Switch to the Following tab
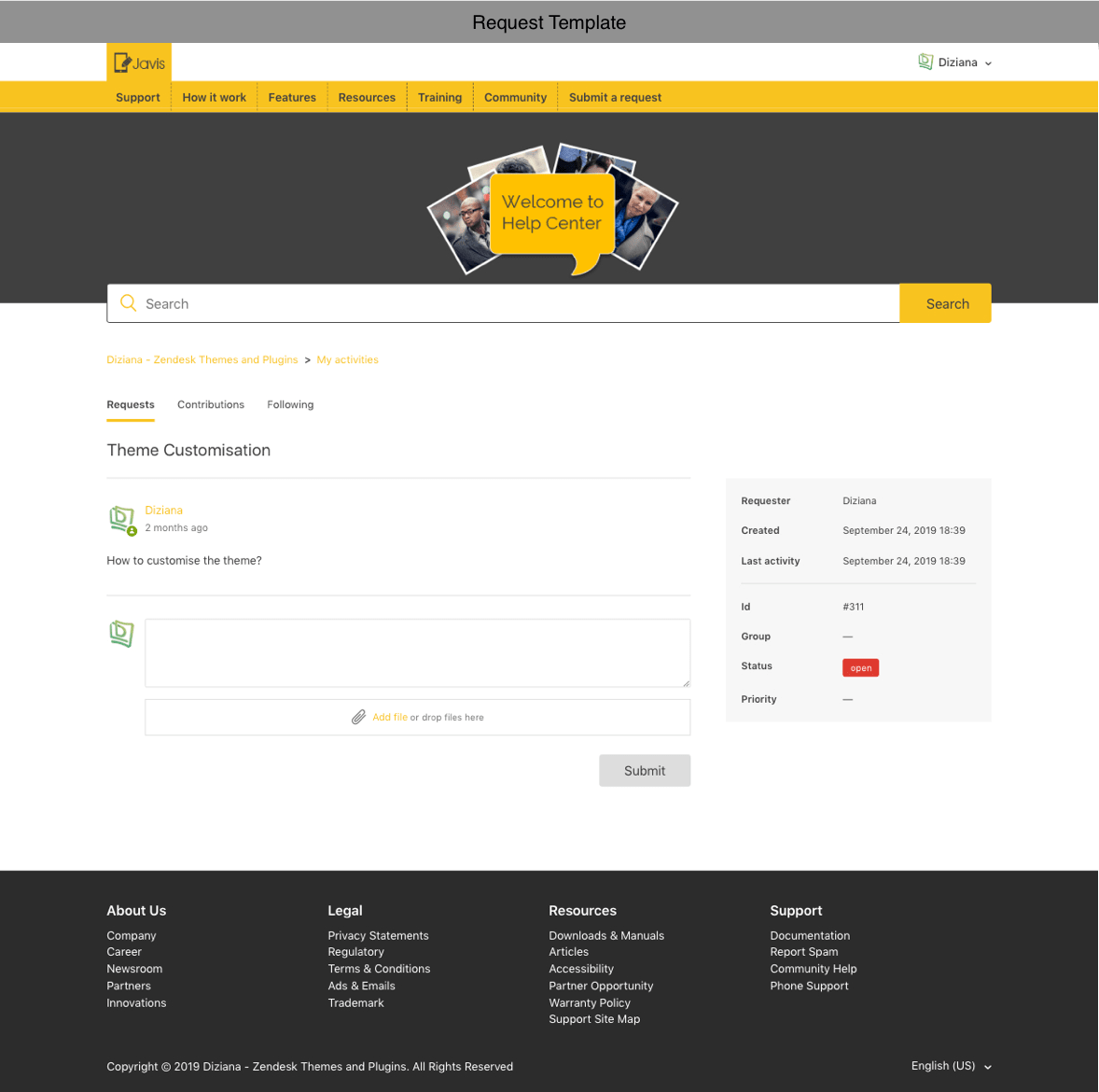Screen dimensions: 1099x1092 point(290,404)
